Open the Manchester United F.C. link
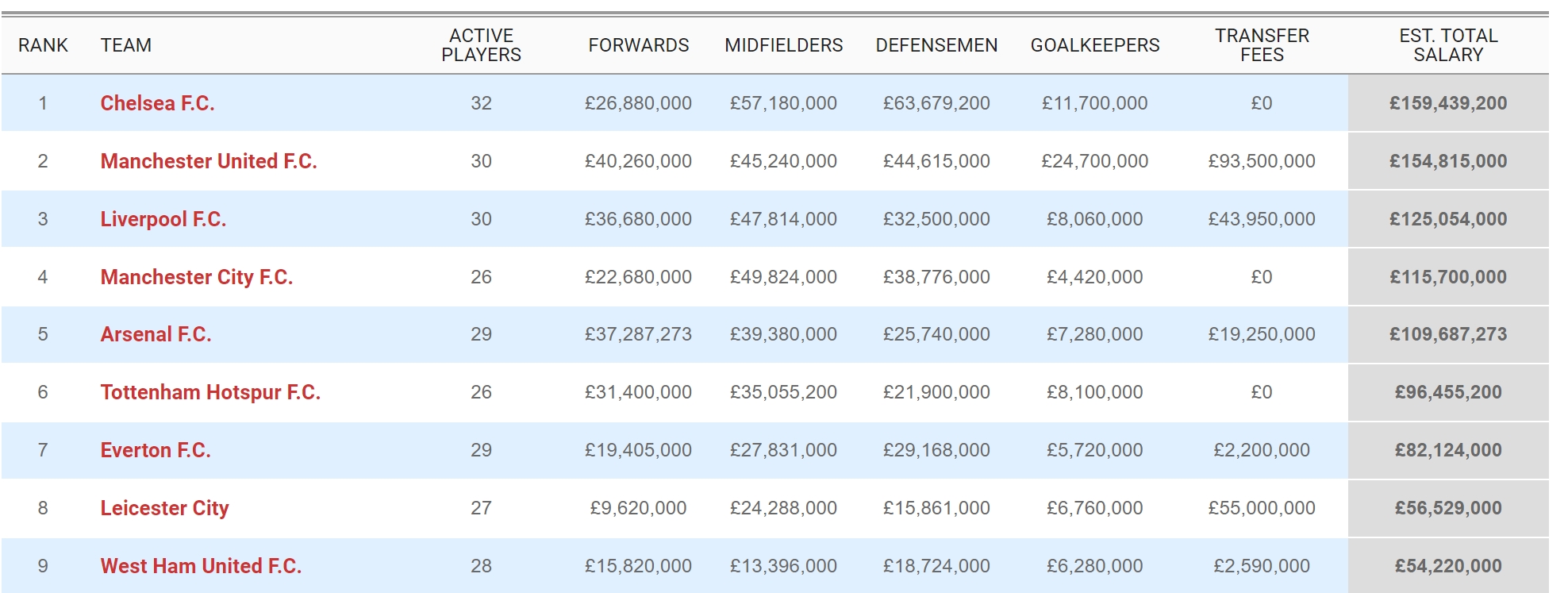The width and height of the screenshot is (1568, 593). click(x=209, y=161)
